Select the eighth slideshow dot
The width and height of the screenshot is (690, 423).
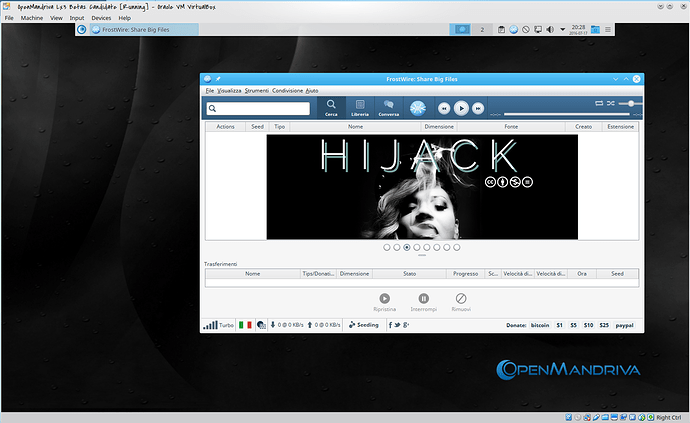(x=457, y=247)
